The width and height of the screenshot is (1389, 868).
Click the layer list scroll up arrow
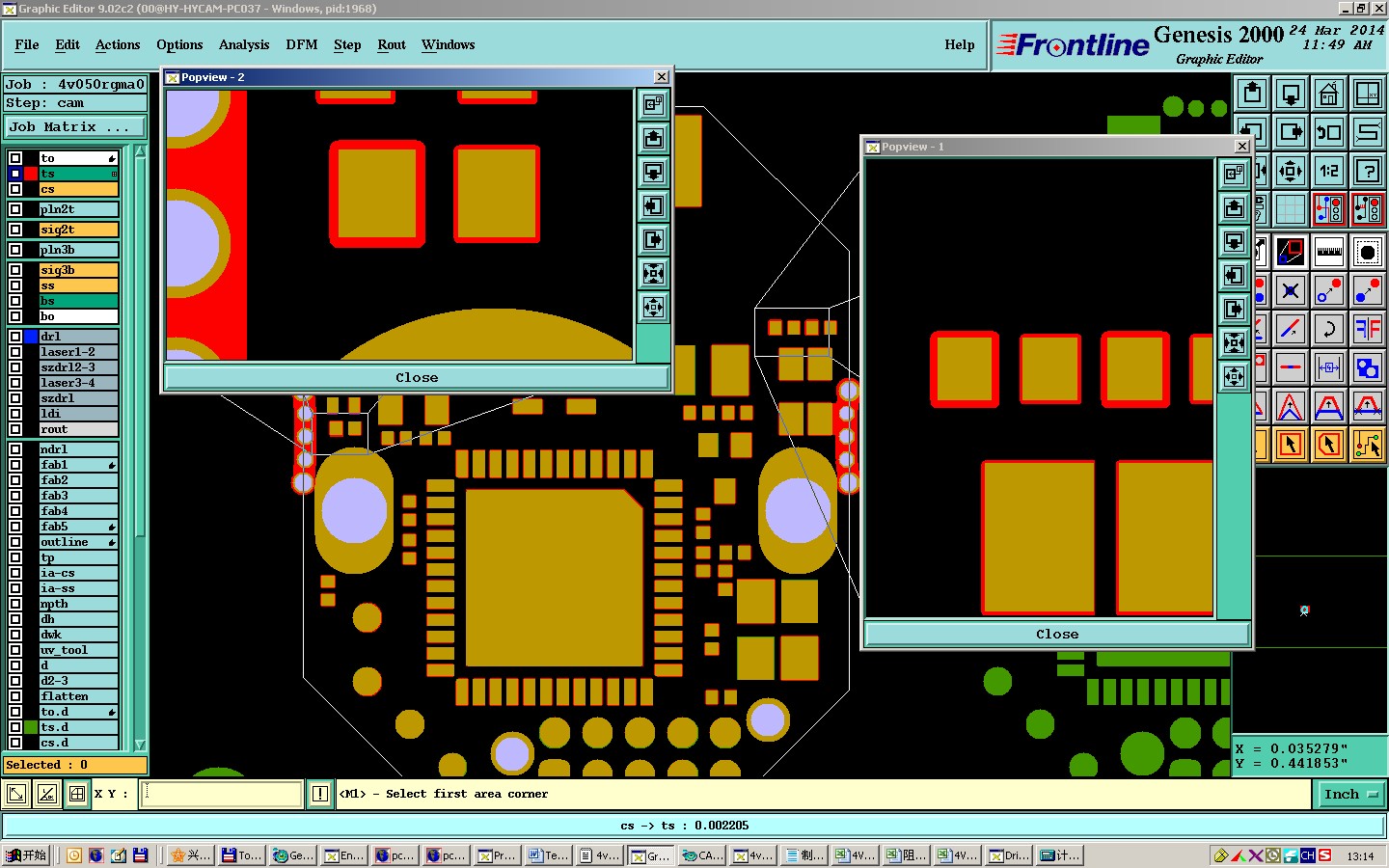141,152
